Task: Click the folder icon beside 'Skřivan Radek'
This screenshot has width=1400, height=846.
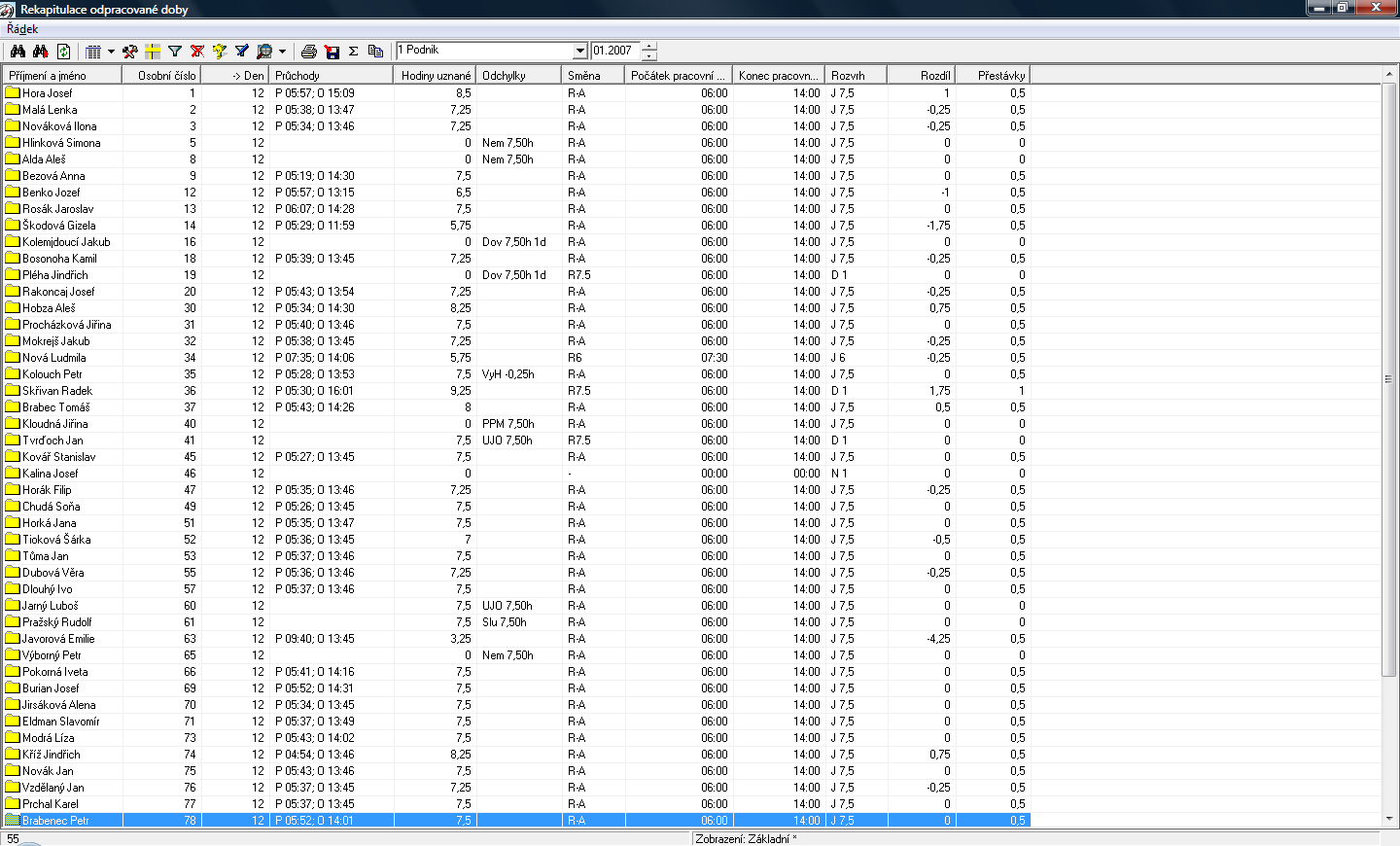Action: coord(13,391)
